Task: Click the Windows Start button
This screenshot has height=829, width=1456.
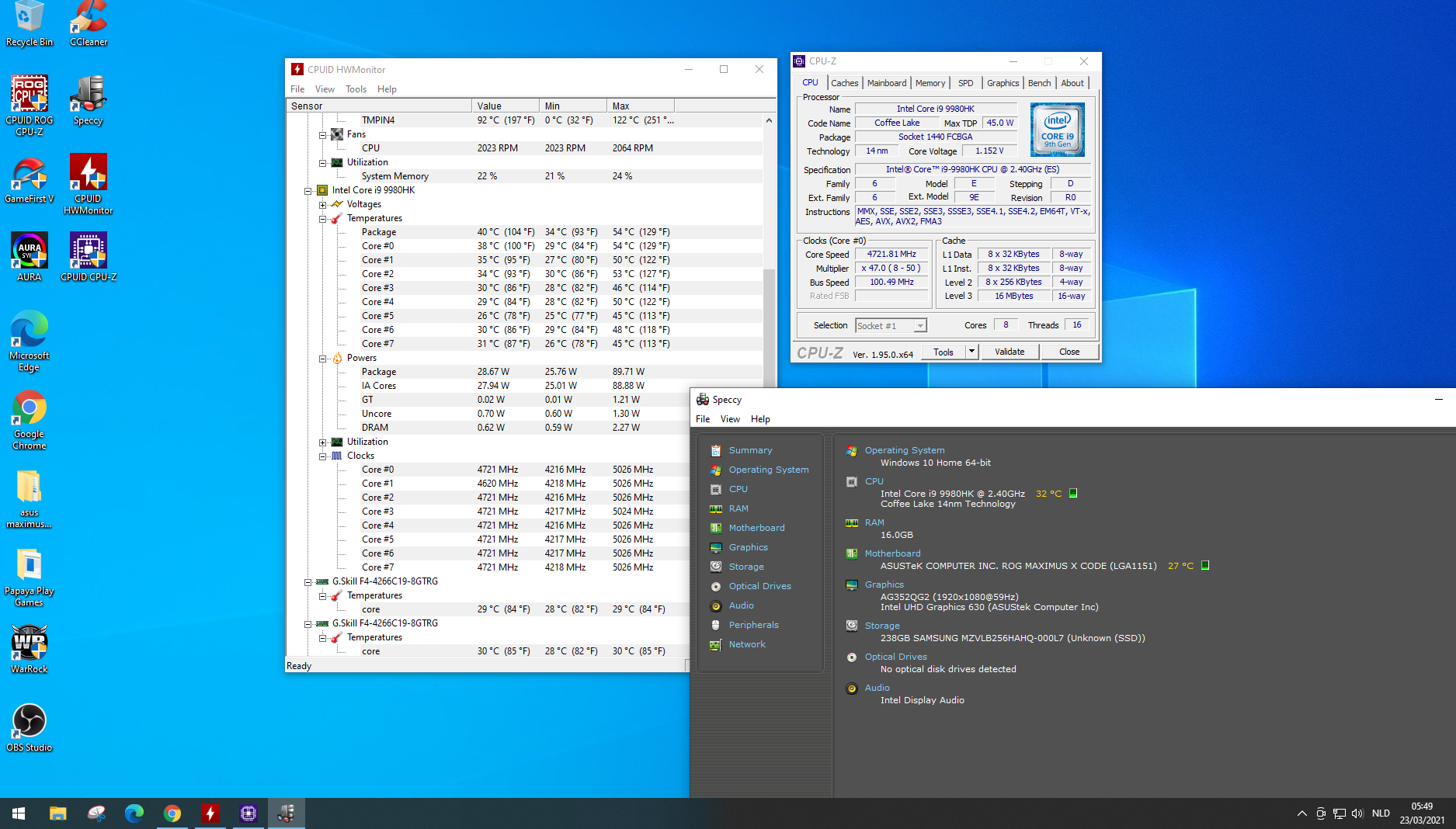Action: (19, 813)
